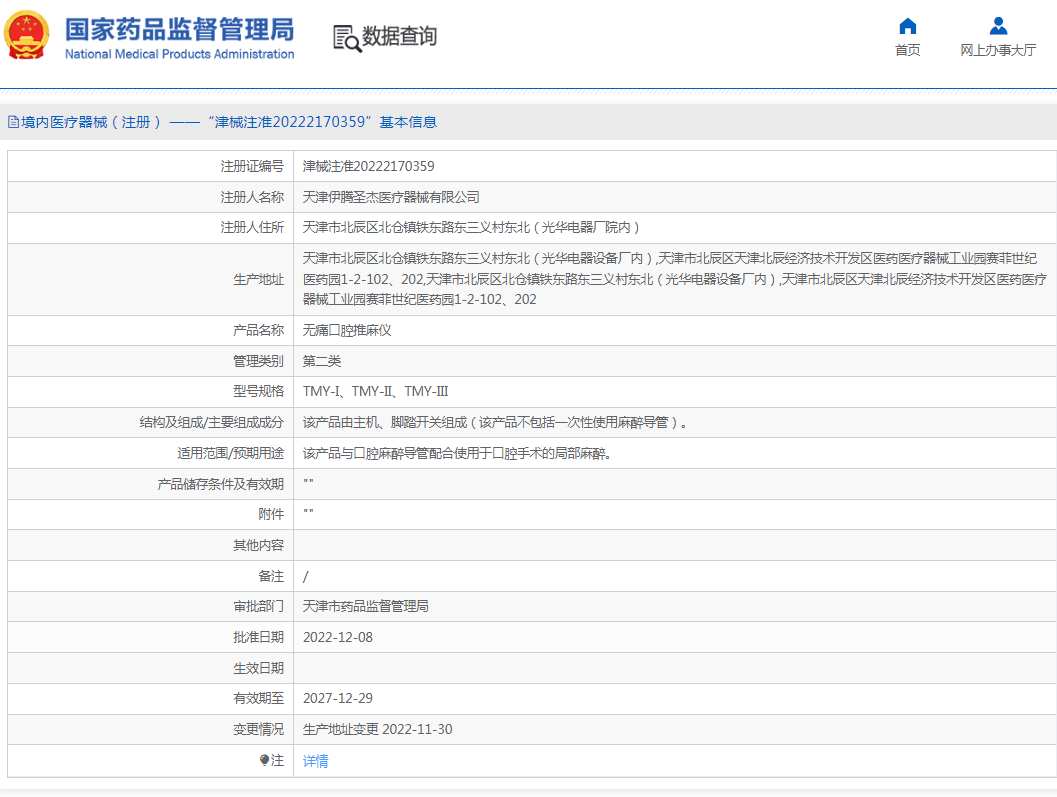
Task: Click the 变更情况 row label
Action: [x=259, y=730]
